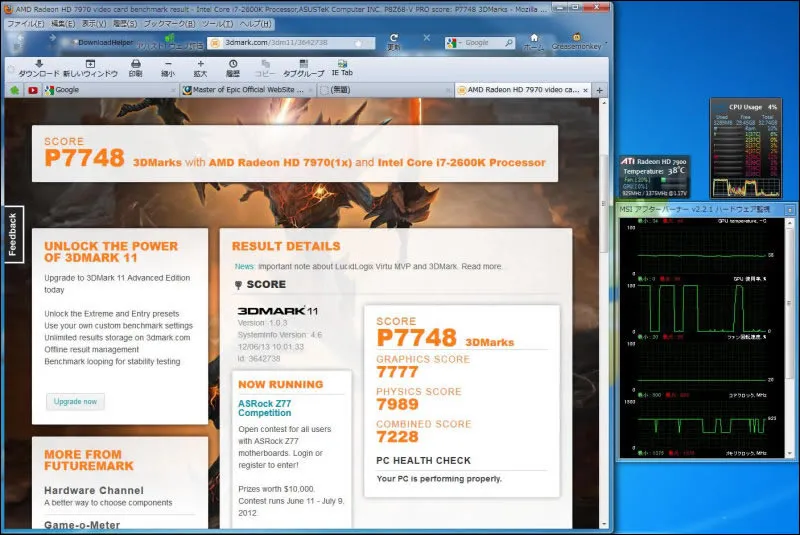The image size is (800, 535).
Task: Click the PC HEALTH CHECK heading
Action: [x=423, y=461]
